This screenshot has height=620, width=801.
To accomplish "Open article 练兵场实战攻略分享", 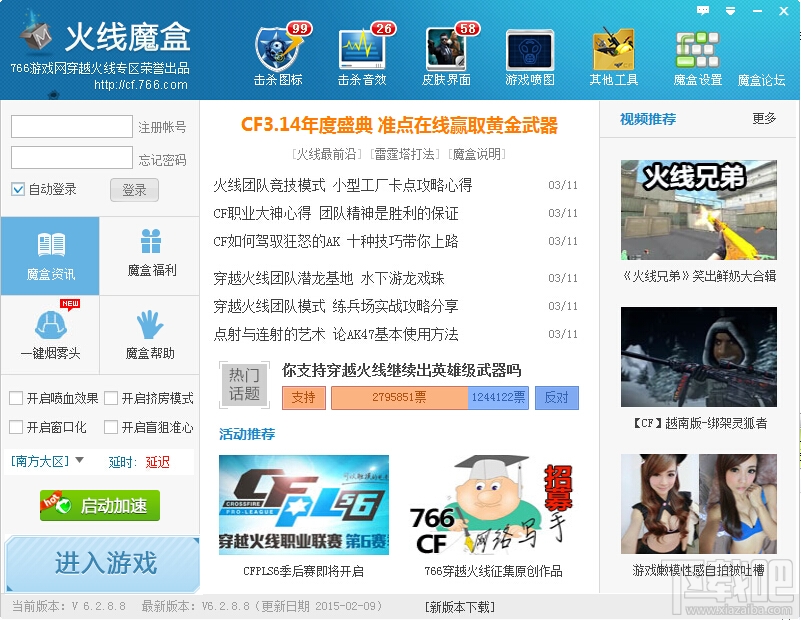I will pos(336,306).
